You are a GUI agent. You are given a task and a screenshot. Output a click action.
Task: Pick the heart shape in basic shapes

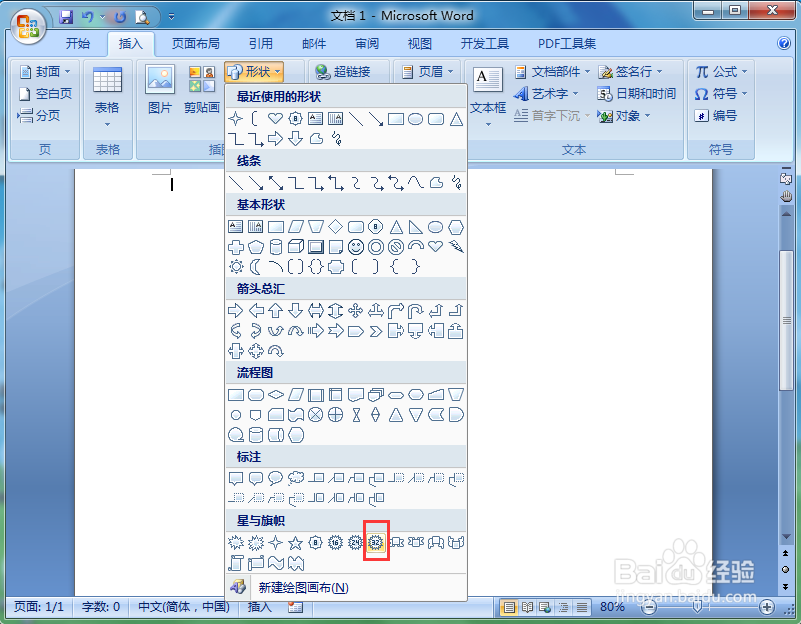point(435,247)
